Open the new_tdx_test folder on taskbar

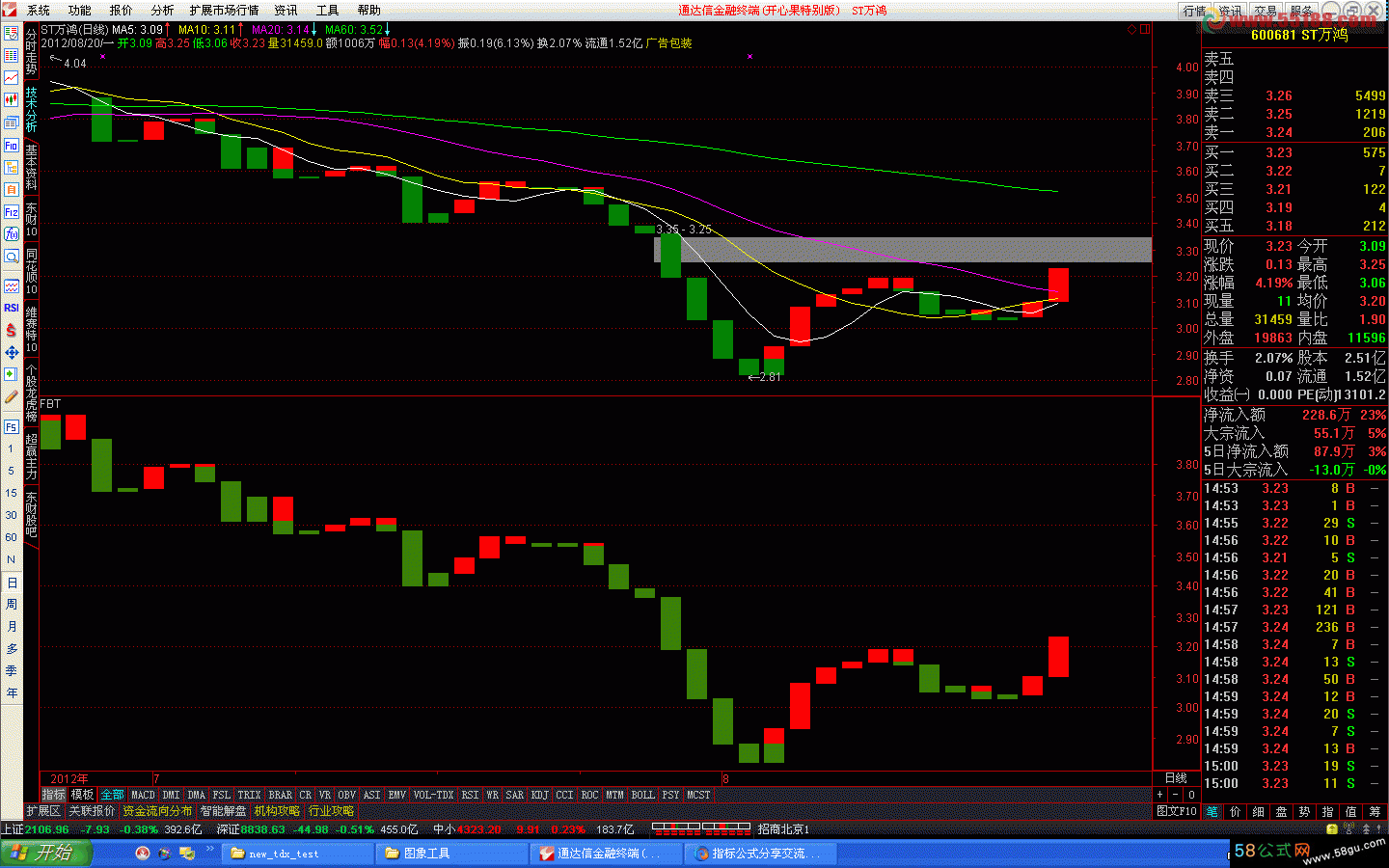[298, 854]
